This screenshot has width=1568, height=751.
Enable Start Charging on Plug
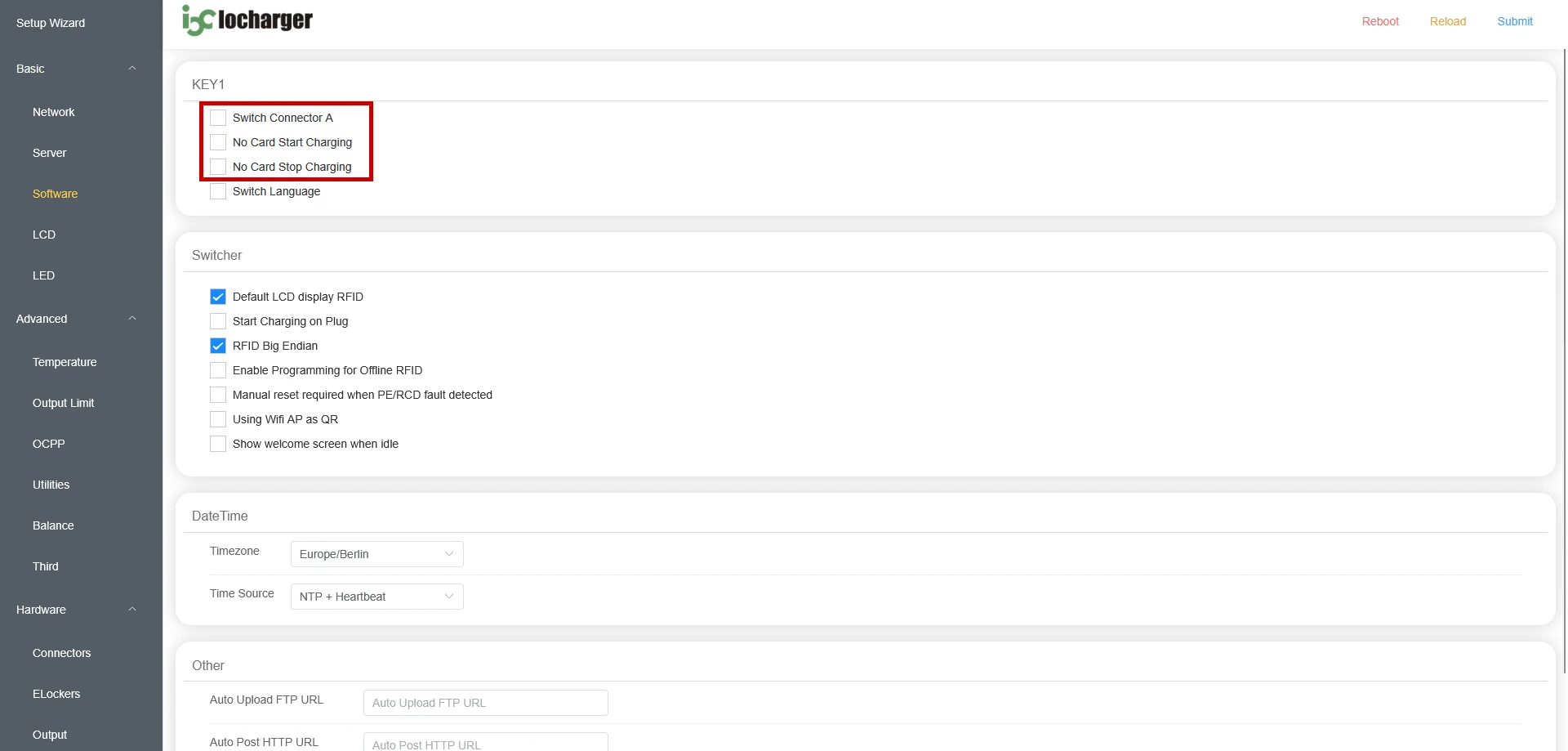218,321
